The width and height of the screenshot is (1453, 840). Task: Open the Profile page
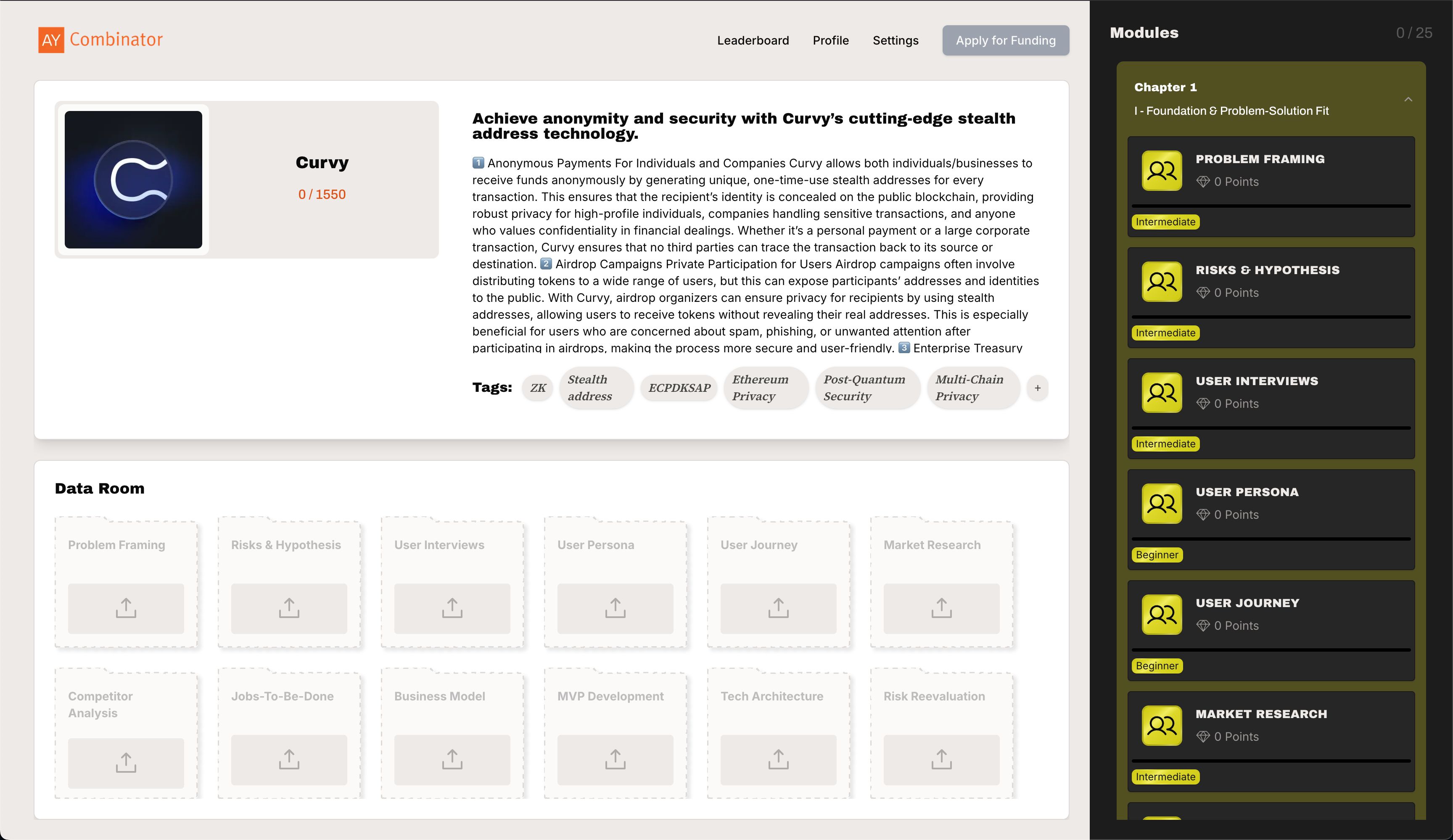pyautogui.click(x=830, y=40)
